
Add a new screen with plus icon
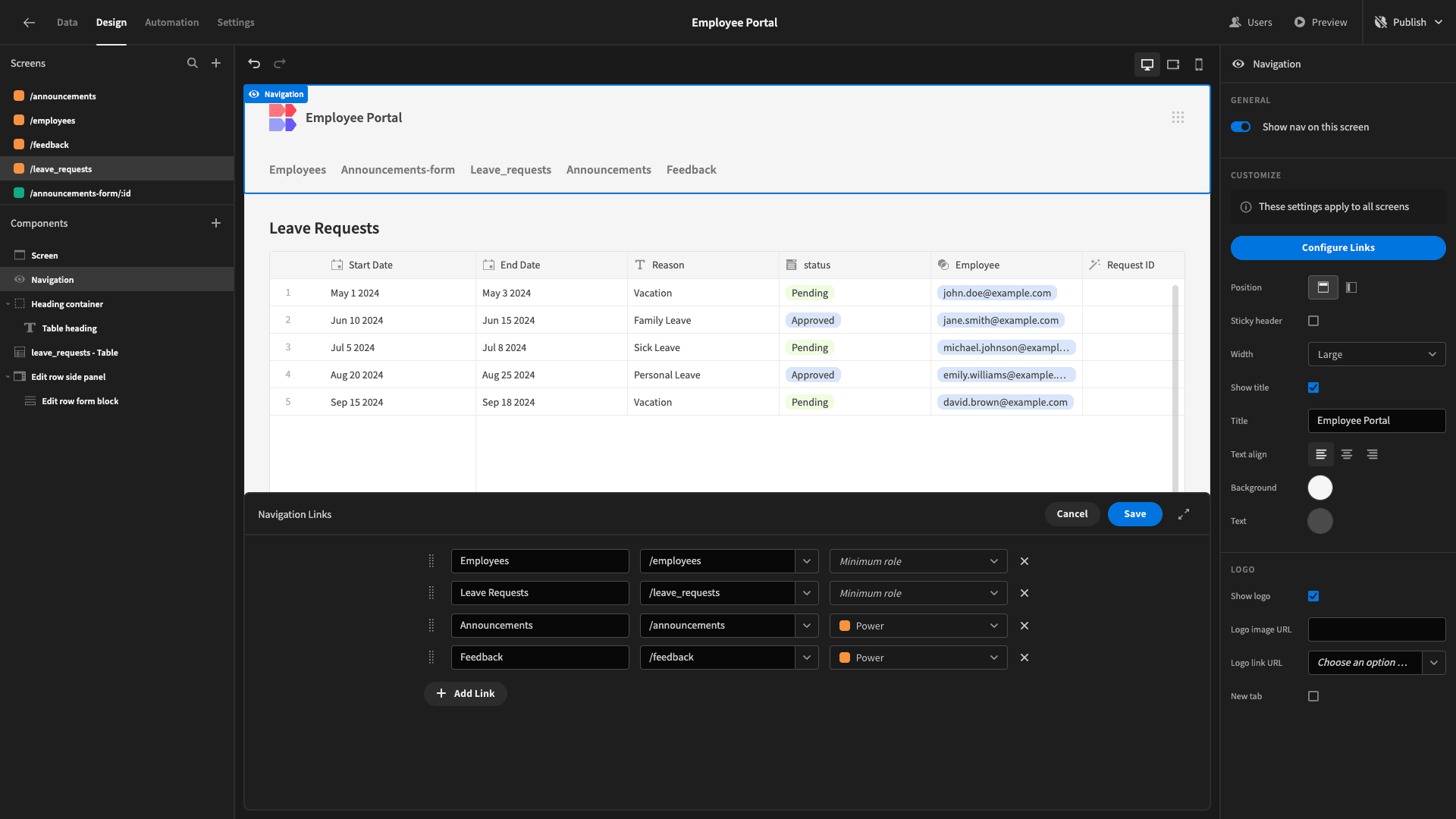tap(216, 64)
